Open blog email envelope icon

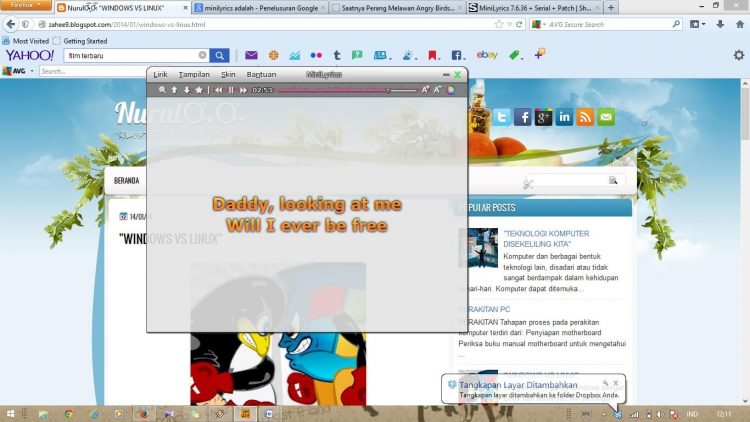click(606, 117)
